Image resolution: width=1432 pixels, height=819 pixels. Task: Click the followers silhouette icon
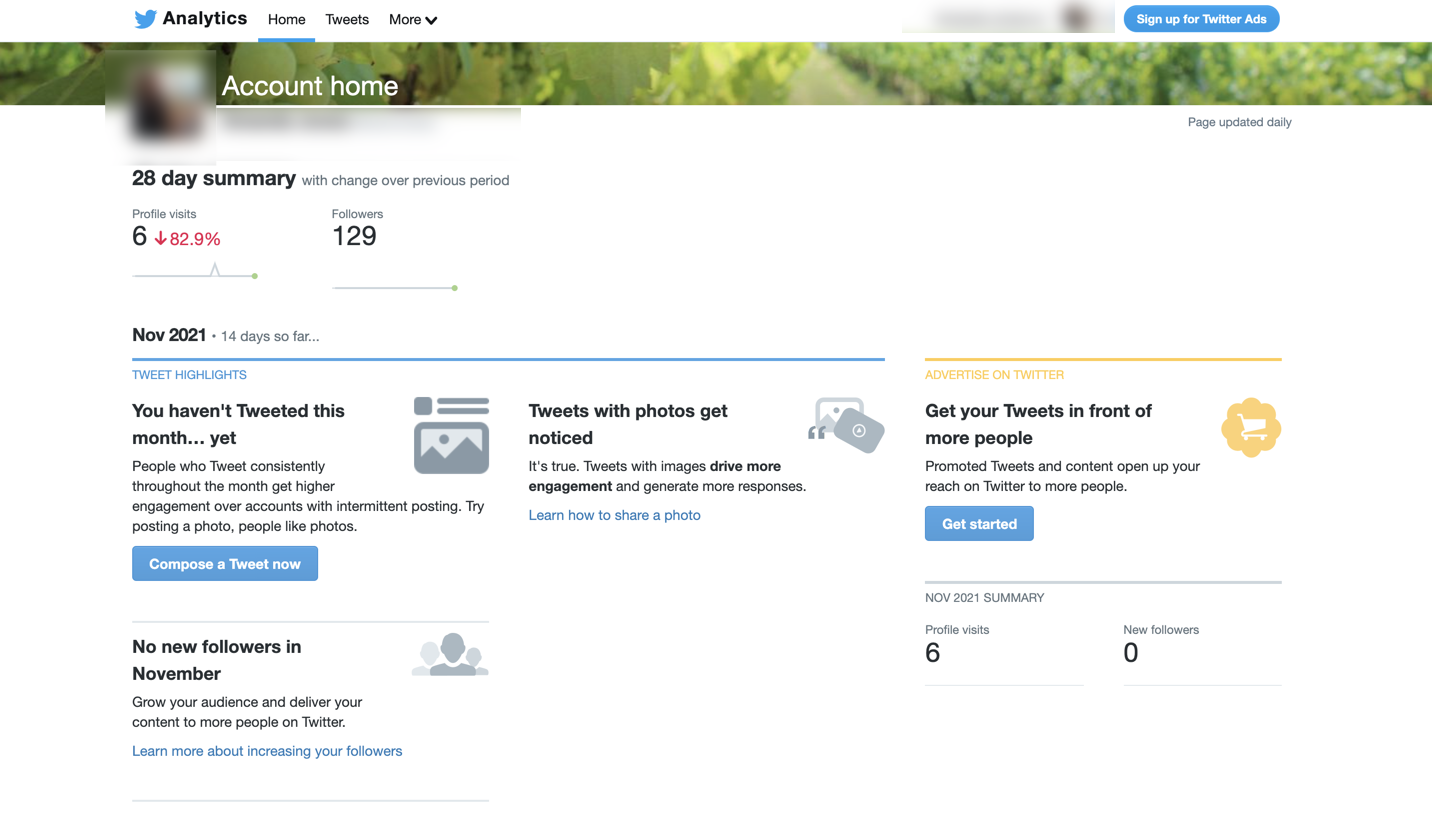point(450,654)
